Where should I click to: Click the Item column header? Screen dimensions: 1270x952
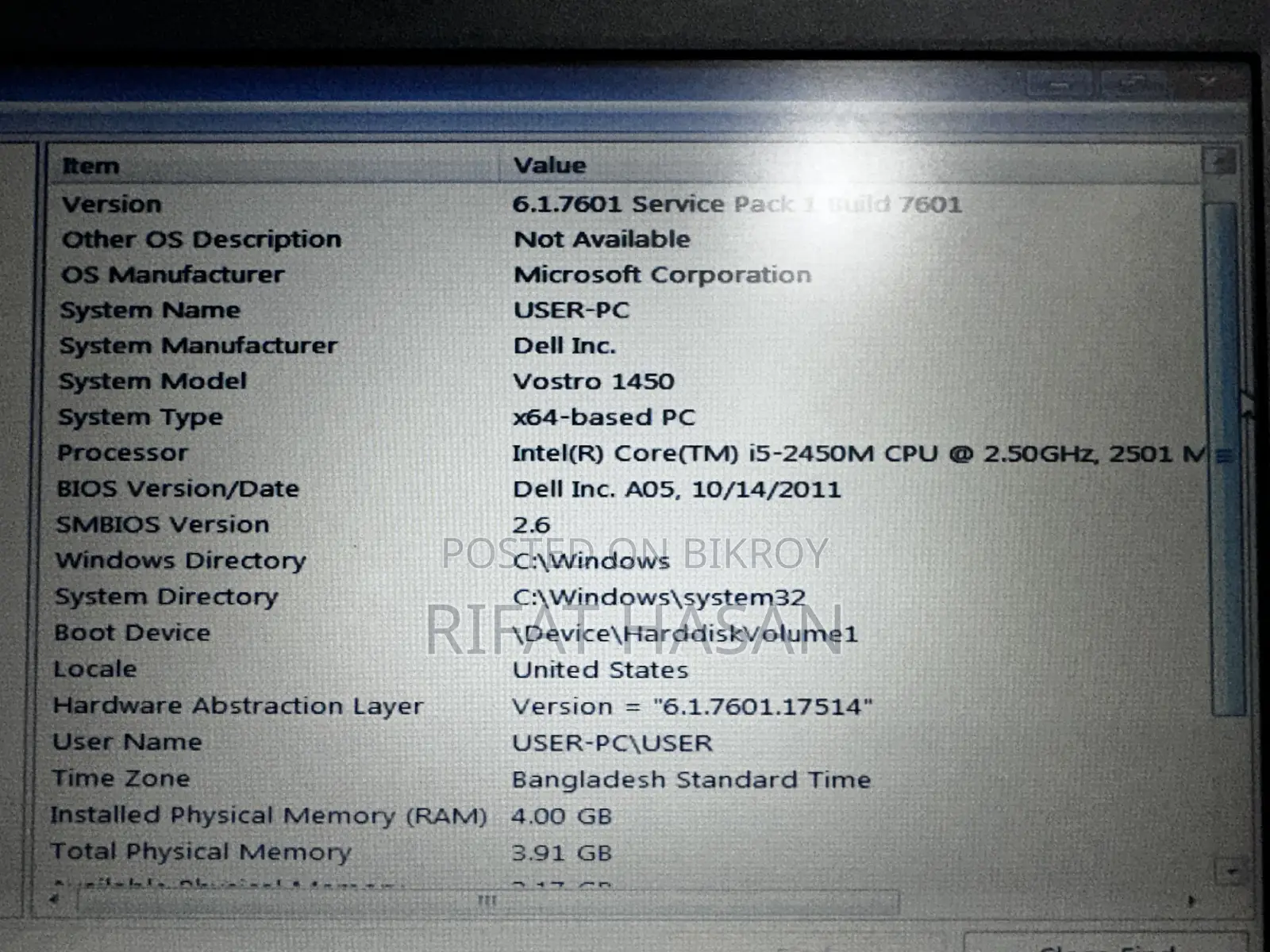pos(275,165)
